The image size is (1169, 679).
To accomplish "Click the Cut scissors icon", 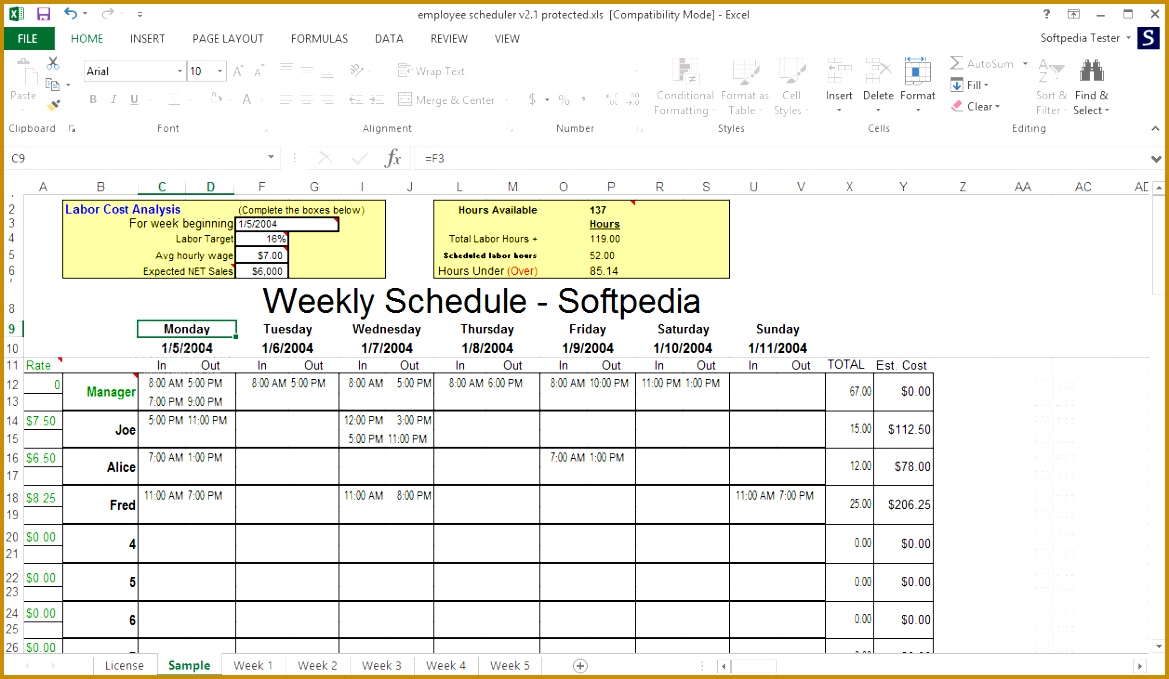I will [53, 64].
